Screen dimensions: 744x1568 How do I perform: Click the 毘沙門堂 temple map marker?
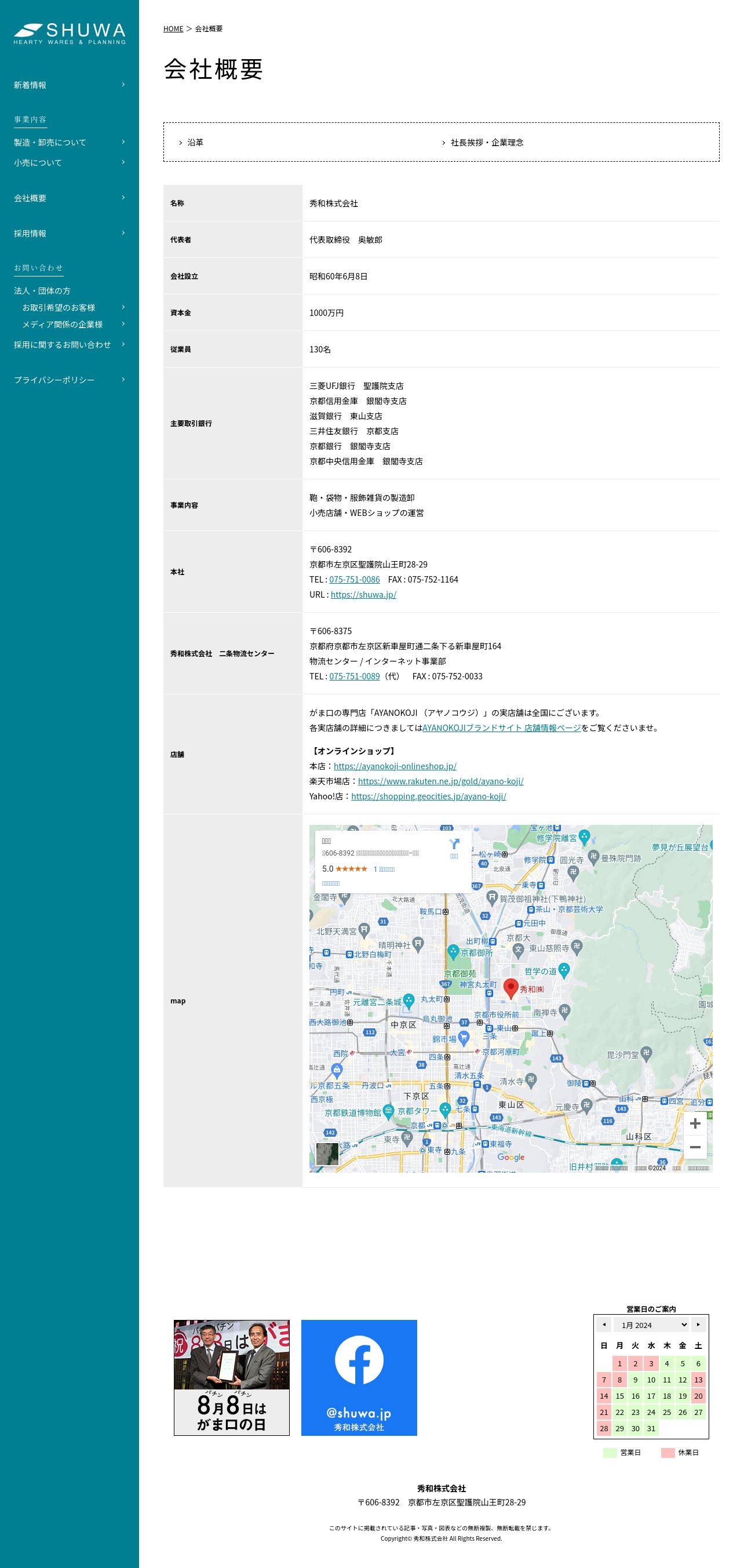point(646,1053)
